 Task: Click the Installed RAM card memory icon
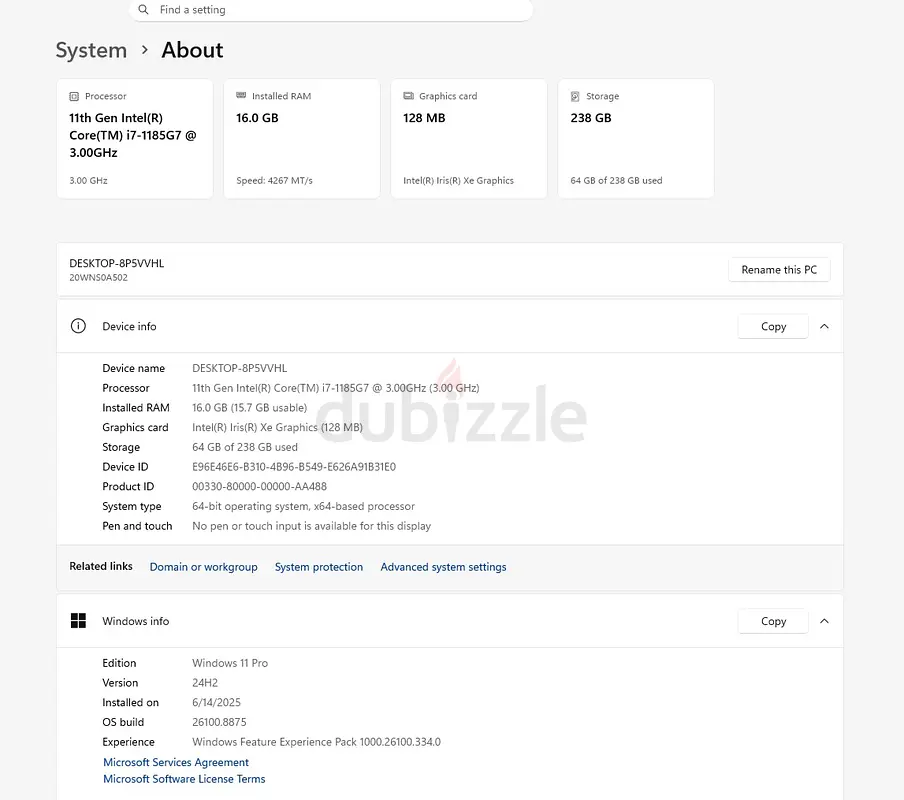pos(241,96)
